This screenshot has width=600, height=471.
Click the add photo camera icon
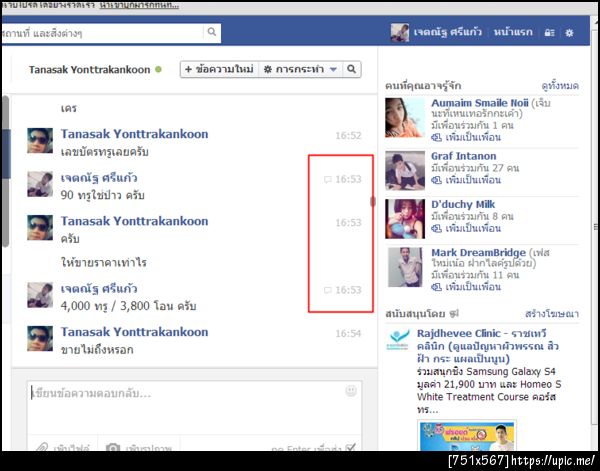(x=112, y=447)
